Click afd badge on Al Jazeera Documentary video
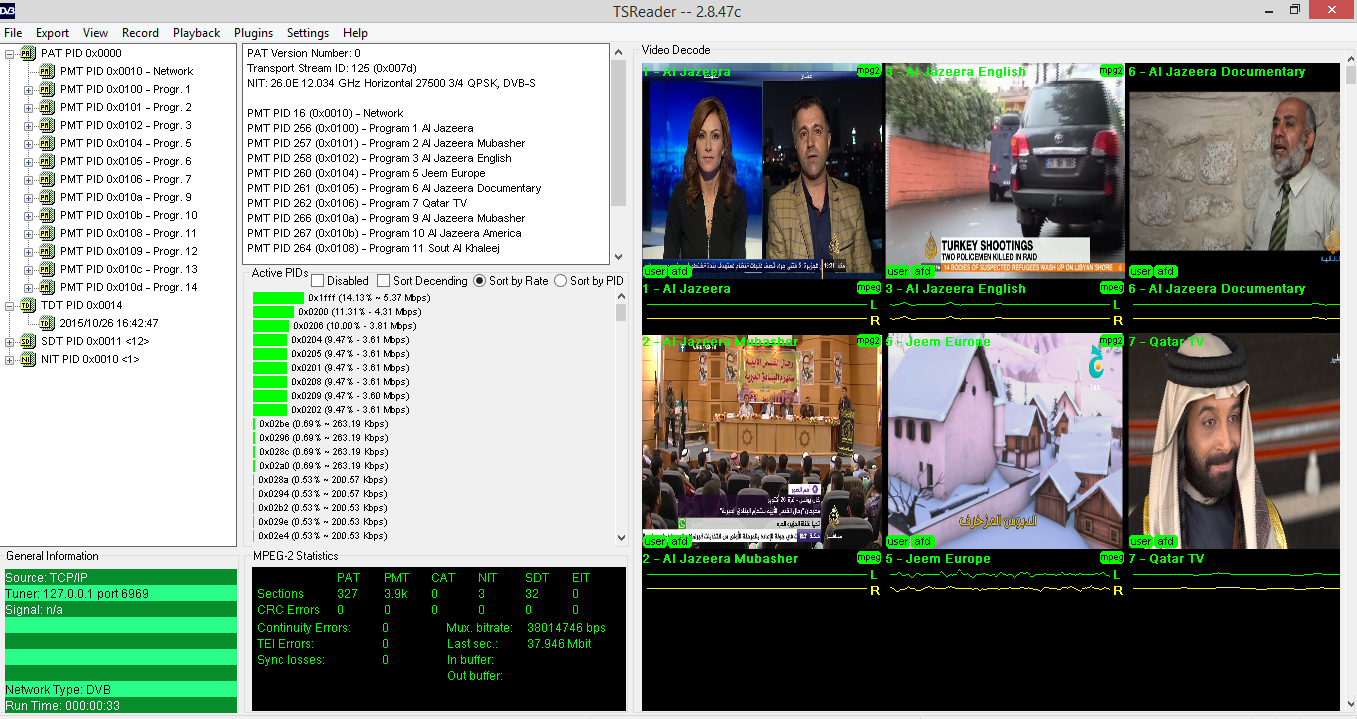This screenshot has height=719, width=1357. [1166, 271]
